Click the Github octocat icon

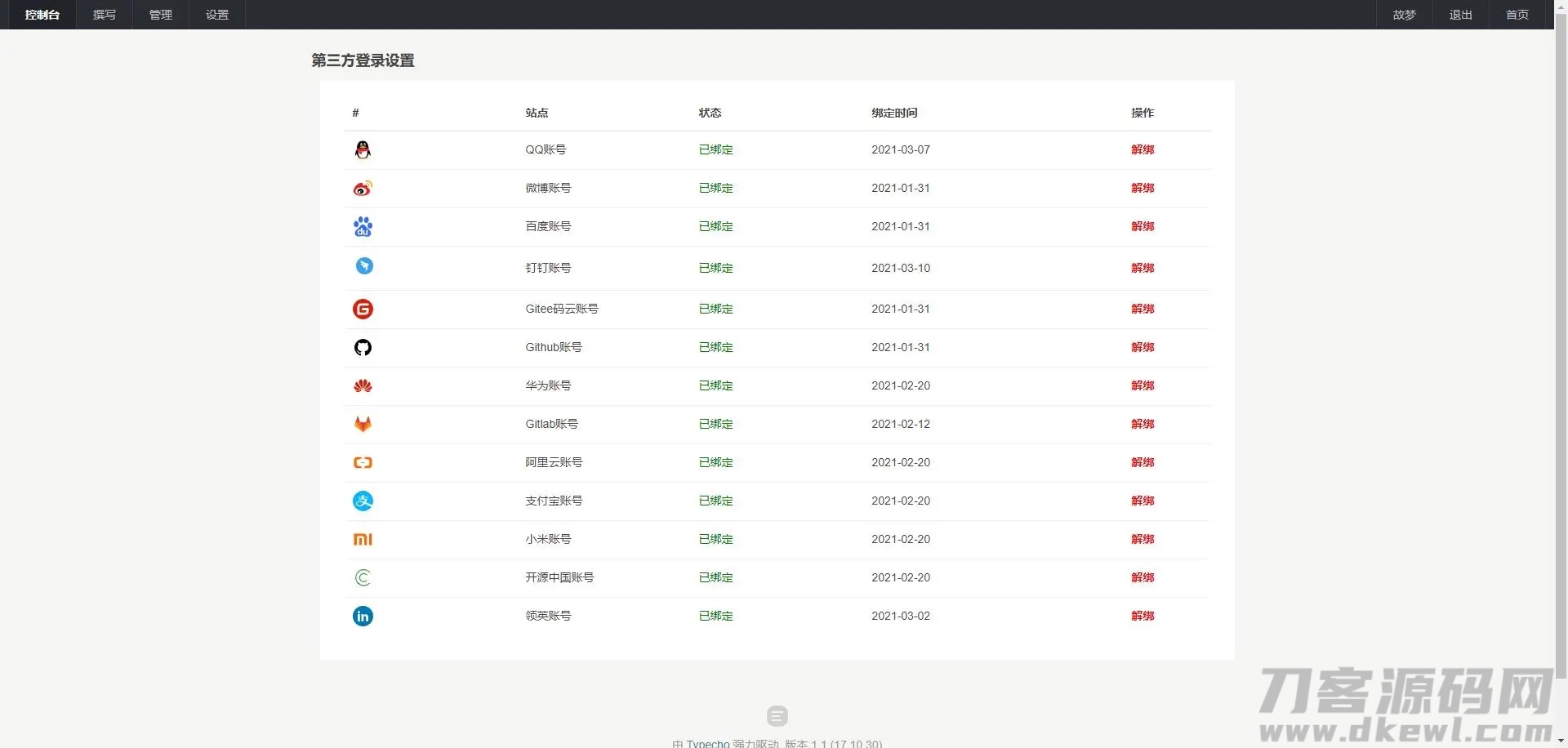pyautogui.click(x=363, y=347)
